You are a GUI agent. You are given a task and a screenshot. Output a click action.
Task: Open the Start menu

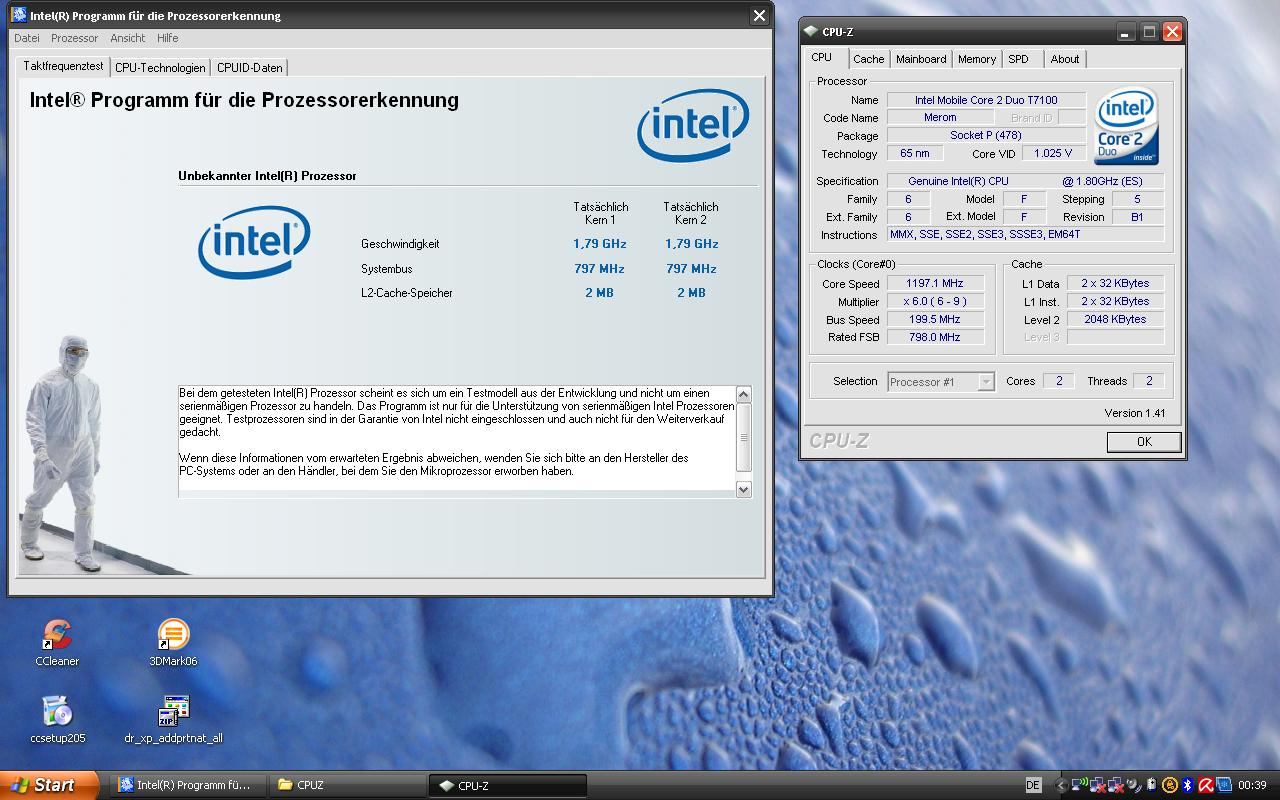click(49, 785)
